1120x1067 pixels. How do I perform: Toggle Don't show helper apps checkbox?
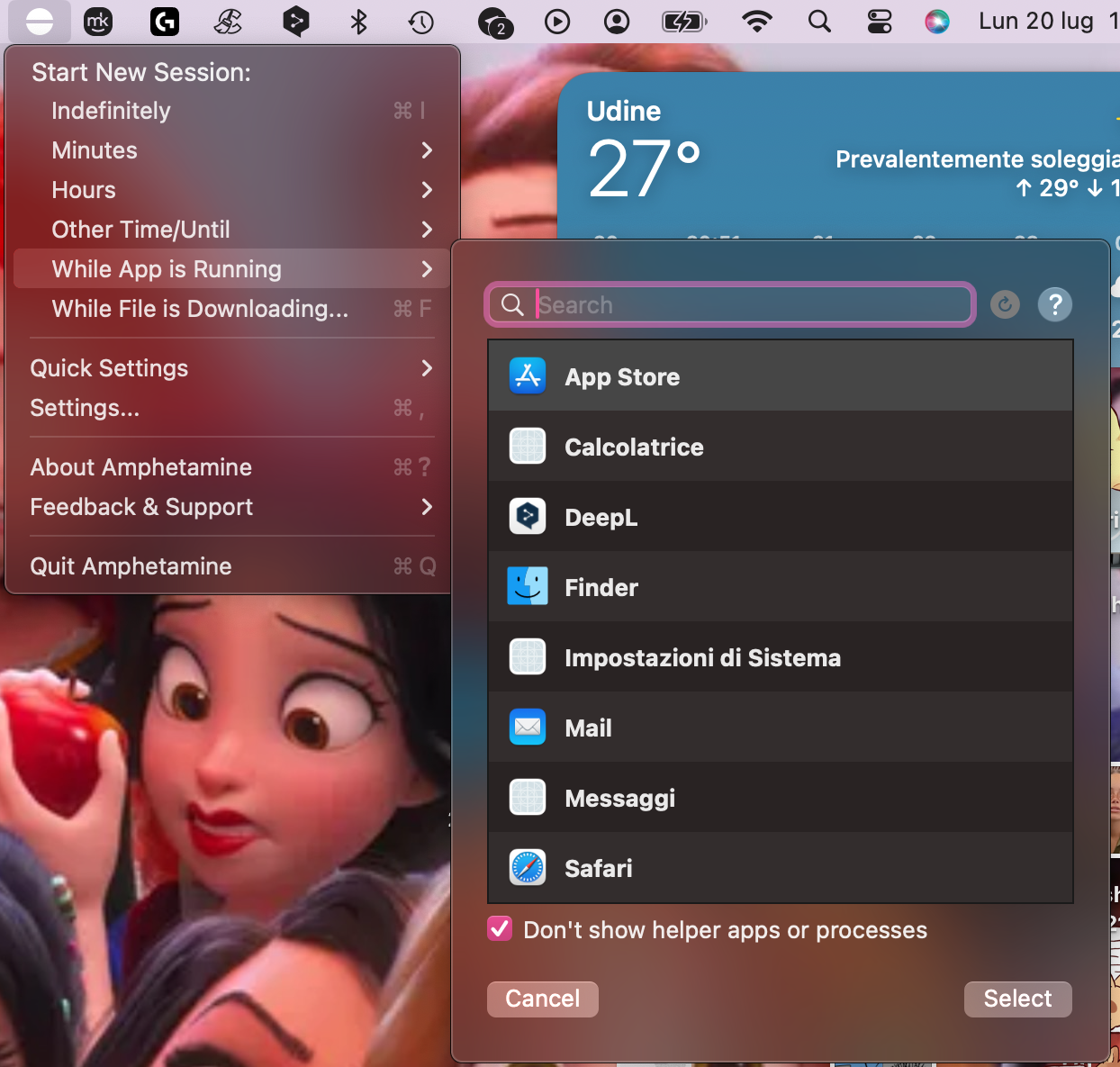point(500,929)
